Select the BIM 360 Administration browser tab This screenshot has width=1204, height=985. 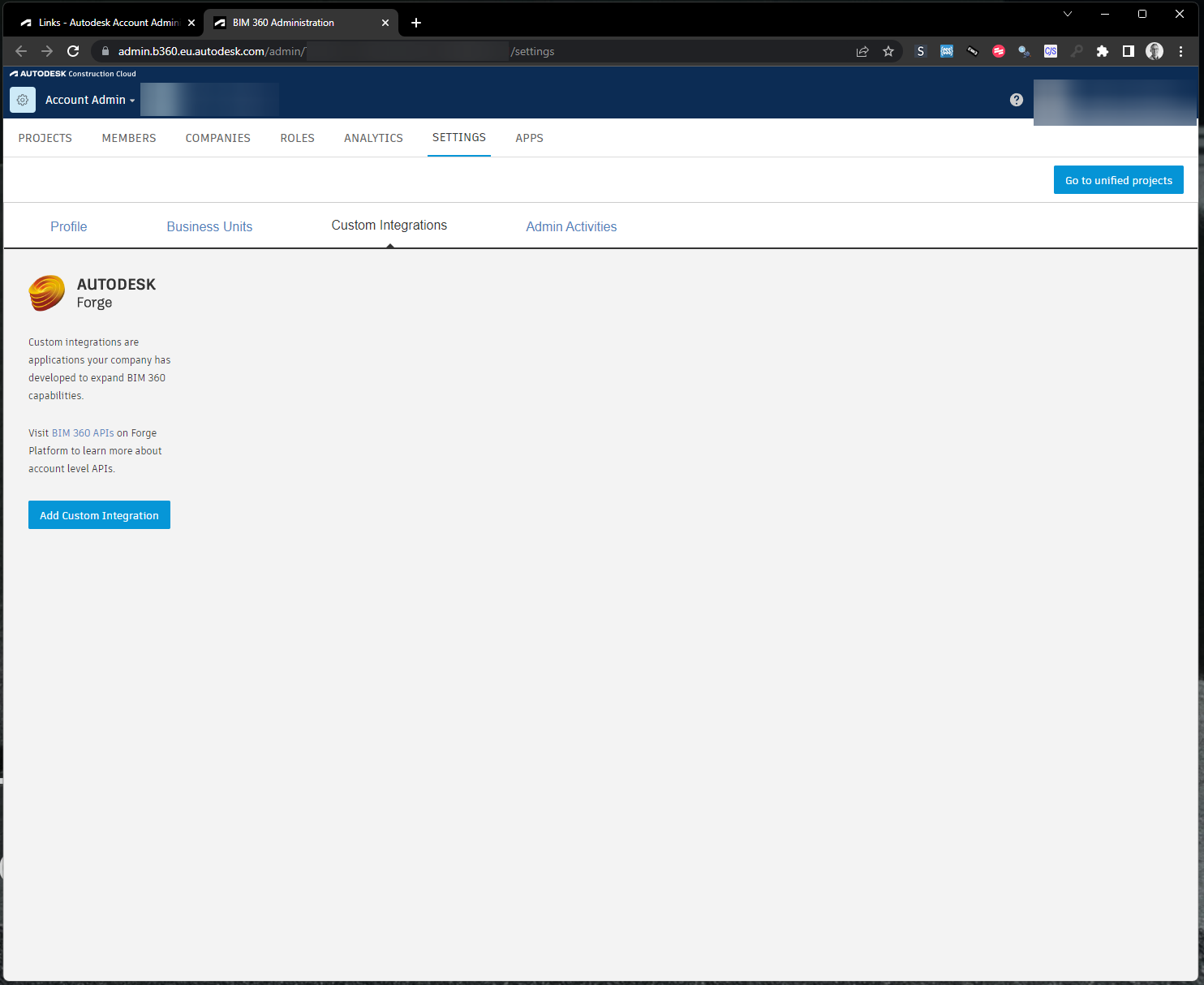pos(301,23)
